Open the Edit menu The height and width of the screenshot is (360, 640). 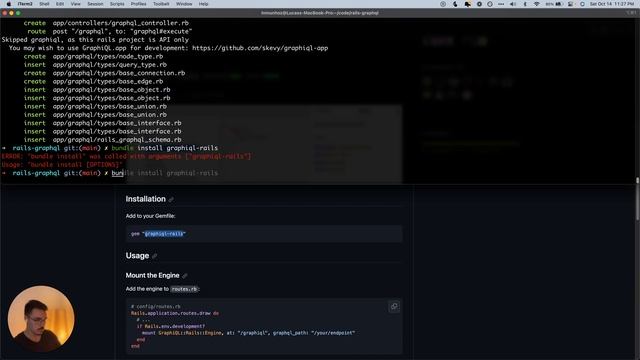coord(60,4)
